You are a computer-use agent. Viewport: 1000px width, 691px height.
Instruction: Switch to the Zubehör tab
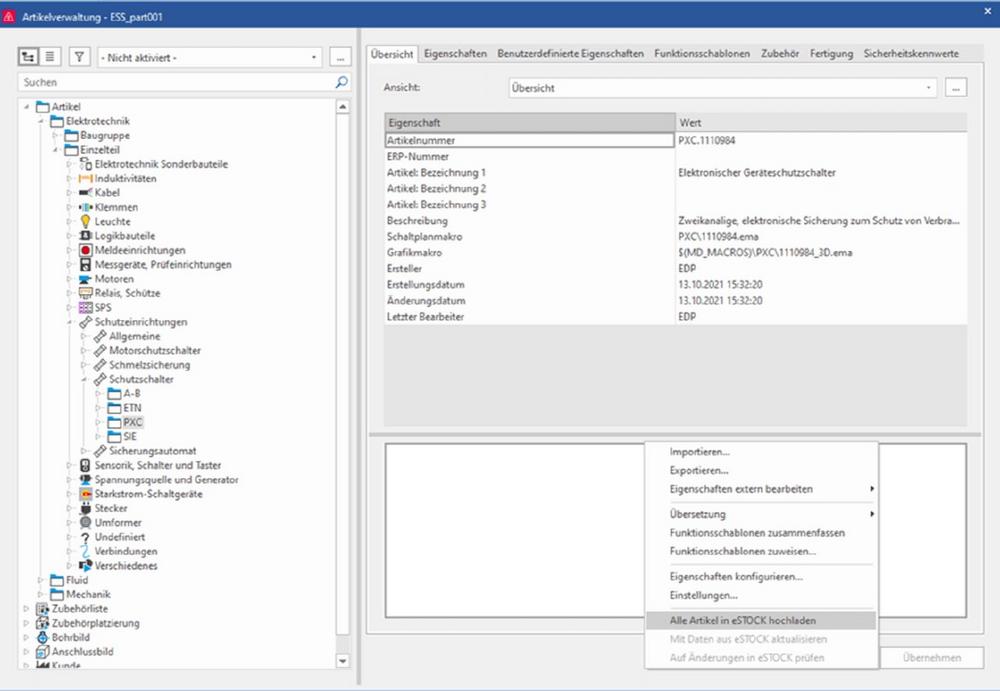[x=779, y=54]
